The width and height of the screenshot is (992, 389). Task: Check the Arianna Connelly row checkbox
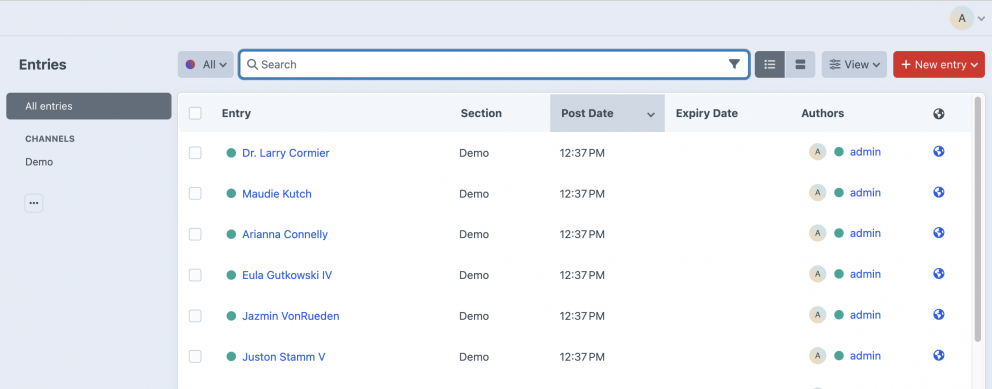(195, 234)
